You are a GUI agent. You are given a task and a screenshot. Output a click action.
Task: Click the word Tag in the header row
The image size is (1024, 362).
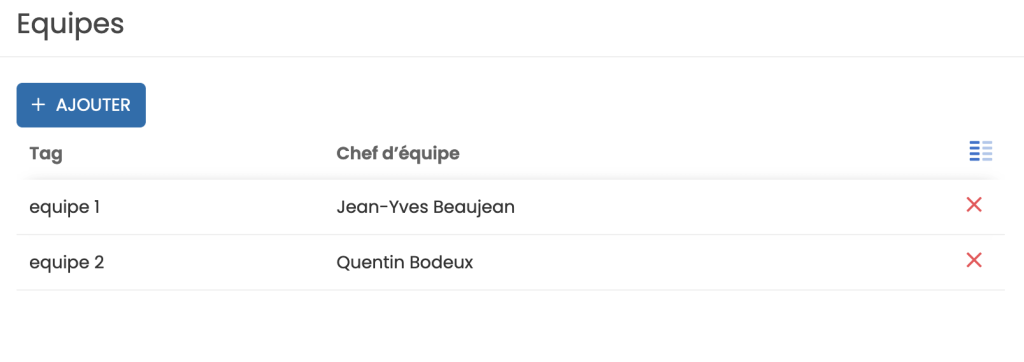46,154
